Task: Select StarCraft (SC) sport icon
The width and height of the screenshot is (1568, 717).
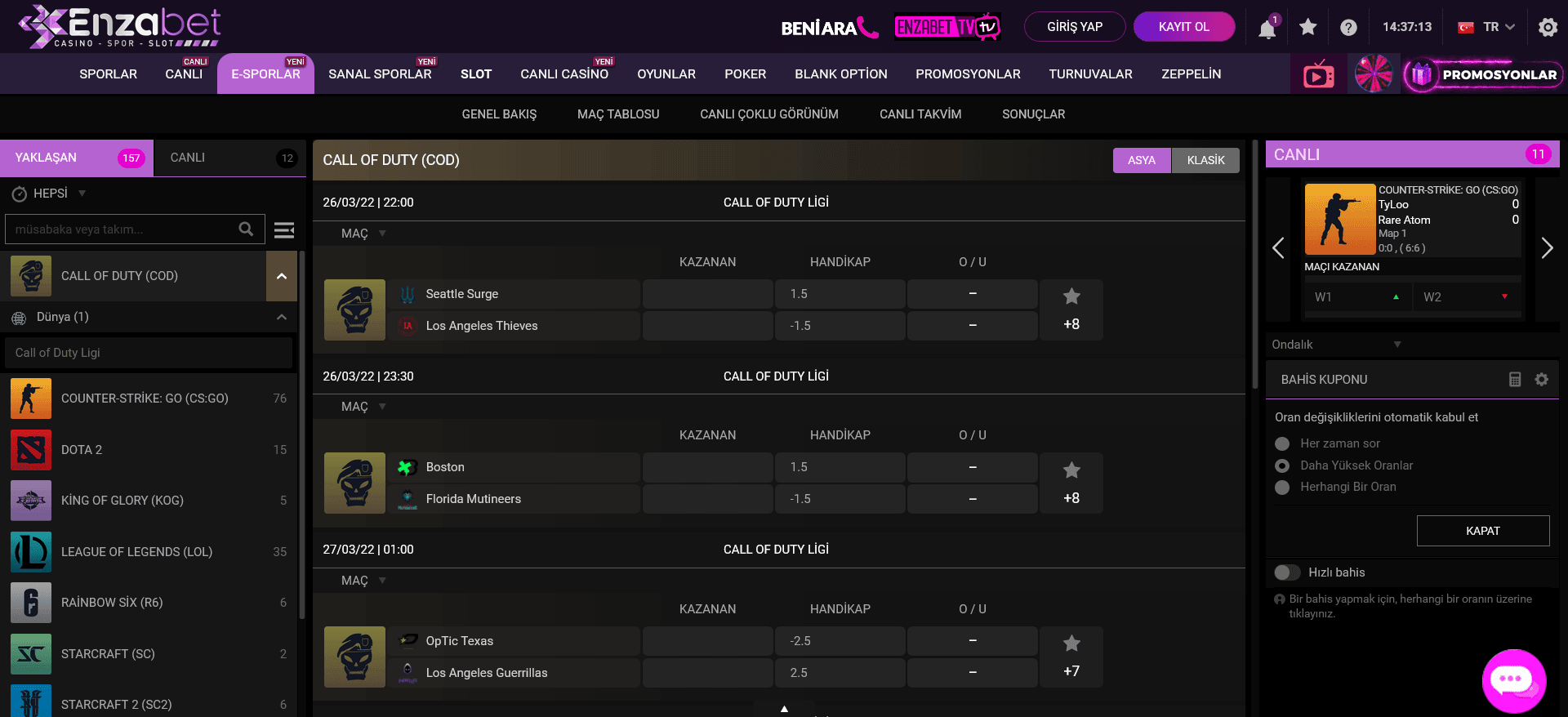Action: 31,654
